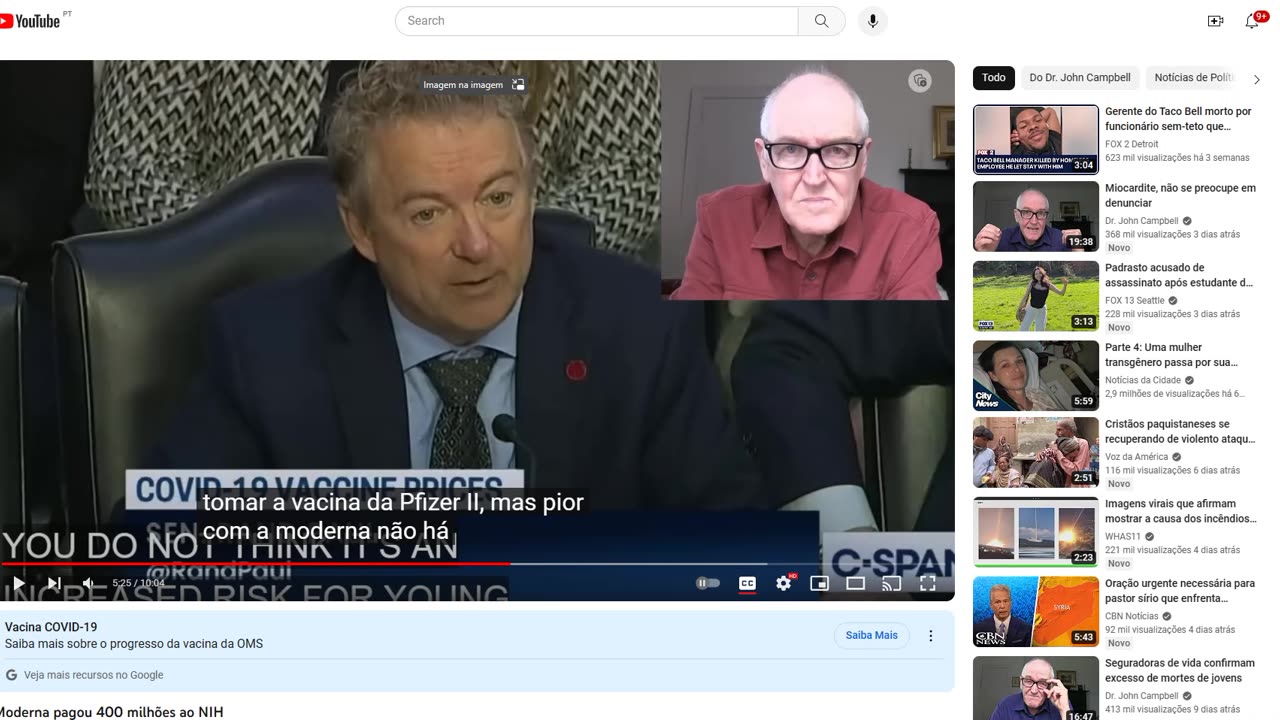Start voice search with microphone icon
The width and height of the screenshot is (1280, 720).
(873, 21)
